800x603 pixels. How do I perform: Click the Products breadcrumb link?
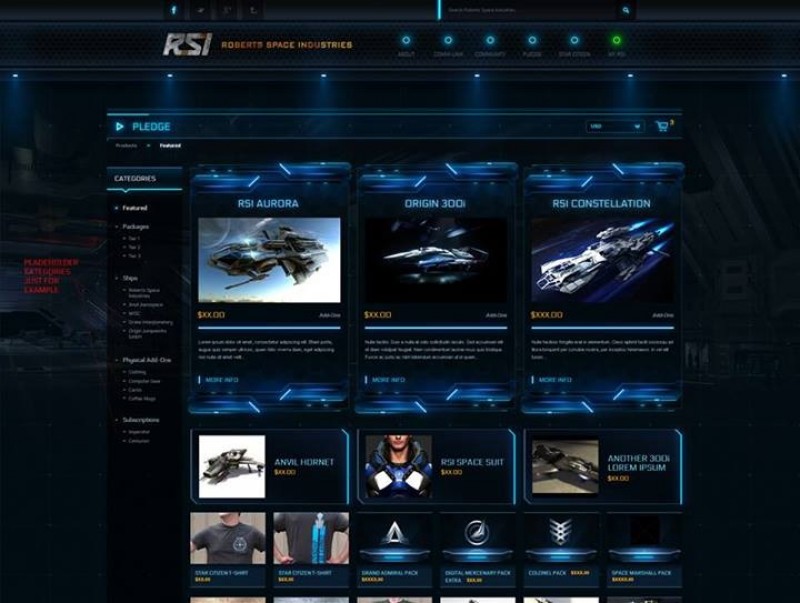point(126,145)
